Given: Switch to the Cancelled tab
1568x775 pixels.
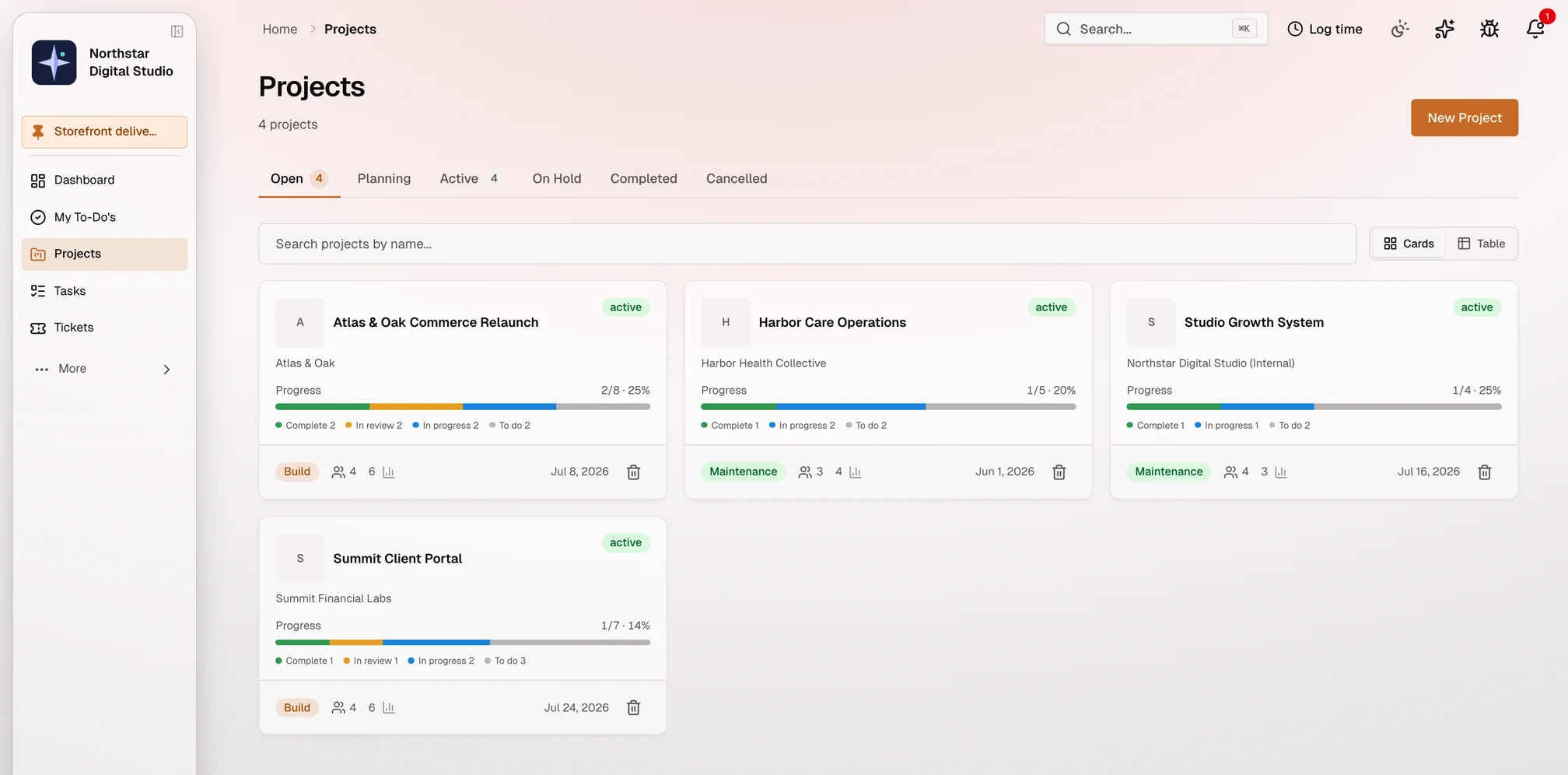Looking at the screenshot, I should point(737,179).
